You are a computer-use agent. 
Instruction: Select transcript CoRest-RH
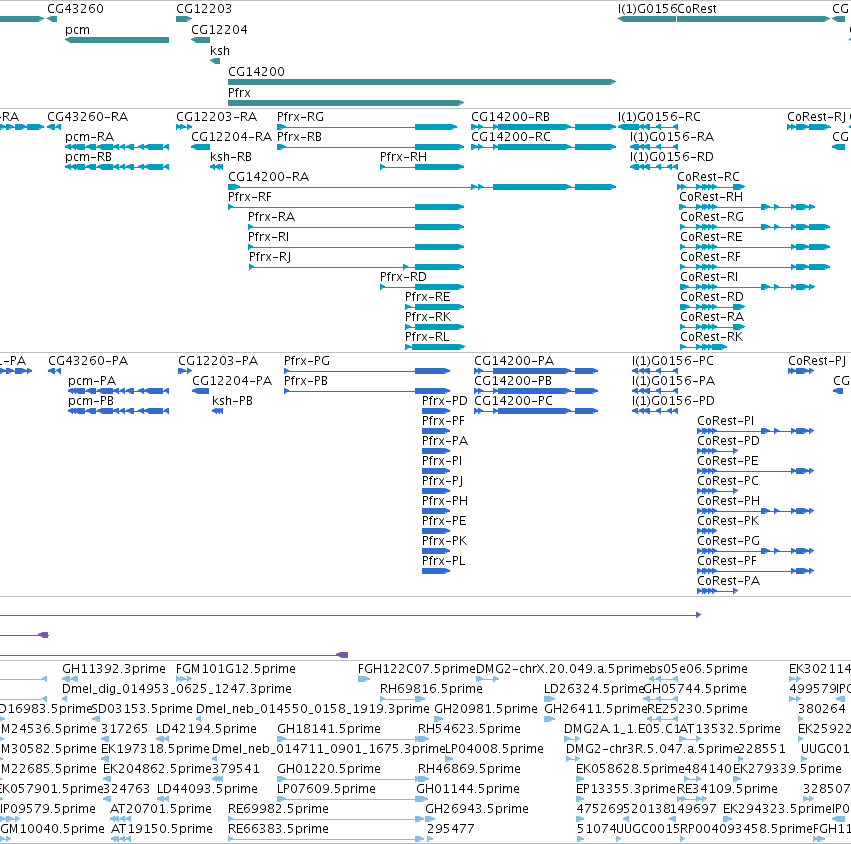tap(747, 207)
